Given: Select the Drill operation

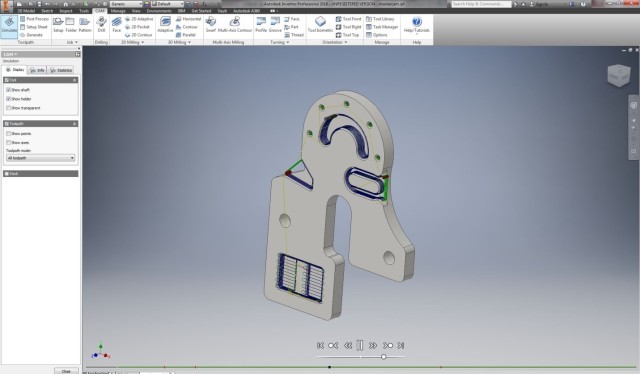Looking at the screenshot, I should click(x=101, y=24).
